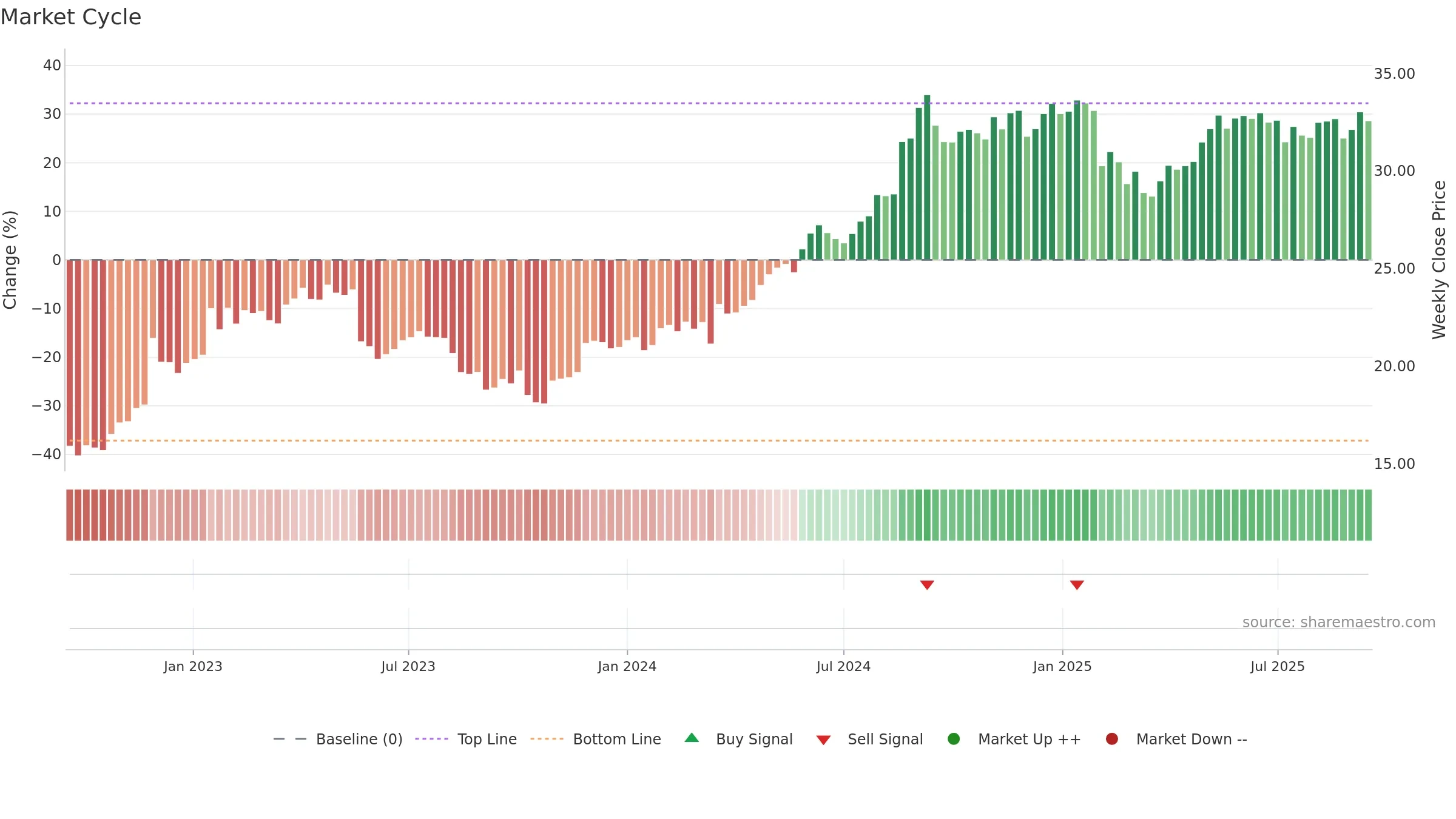Click the gray dashed Baseline legend swatch
The width and height of the screenshot is (1456, 819).
click(290, 739)
